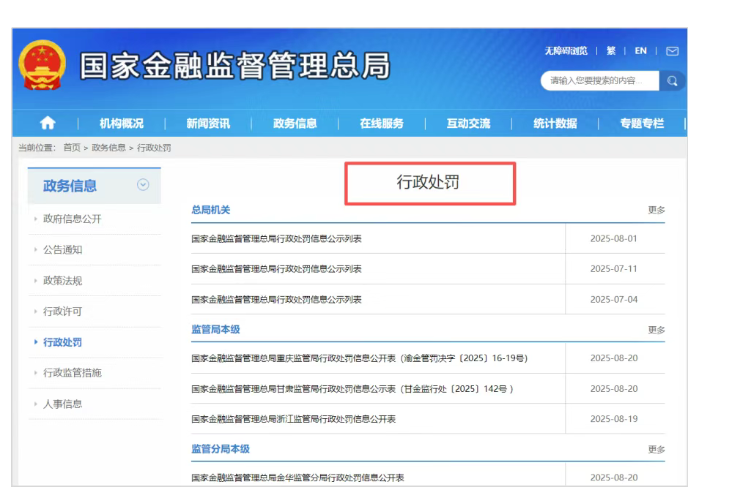Open the 重庆监管局 penalty information entry
732x494 pixels.
[359, 358]
